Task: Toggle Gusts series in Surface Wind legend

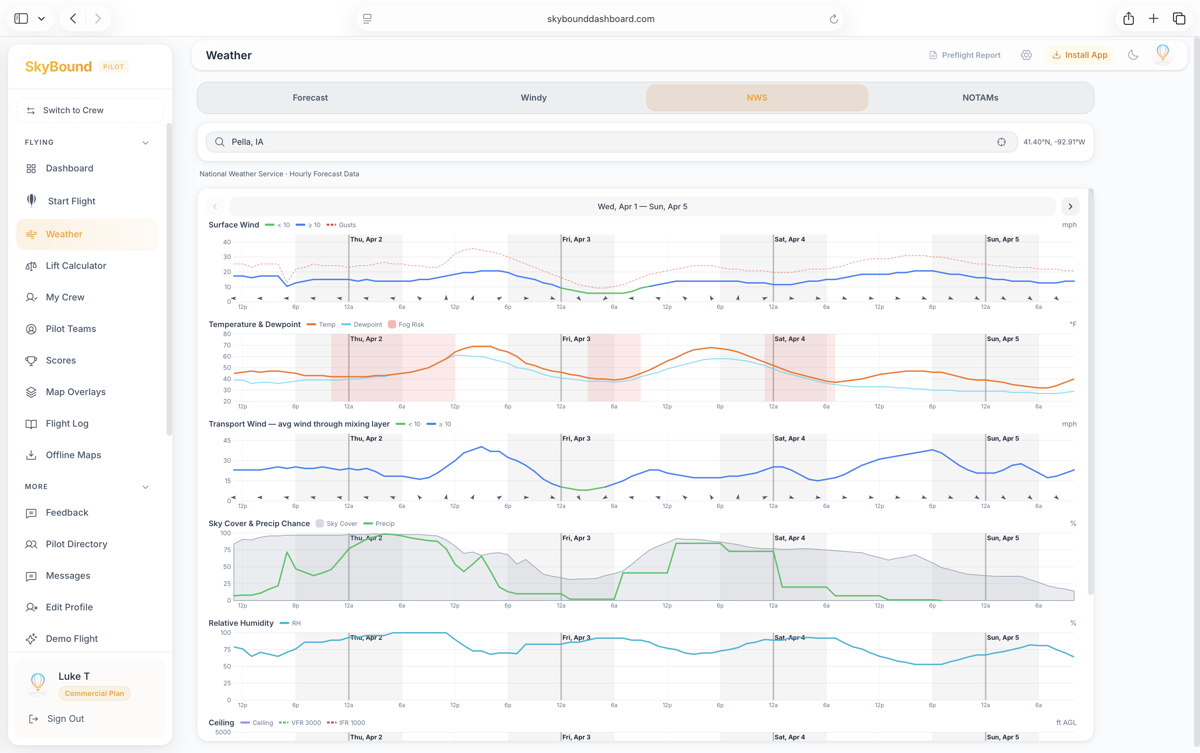Action: click(x=341, y=225)
